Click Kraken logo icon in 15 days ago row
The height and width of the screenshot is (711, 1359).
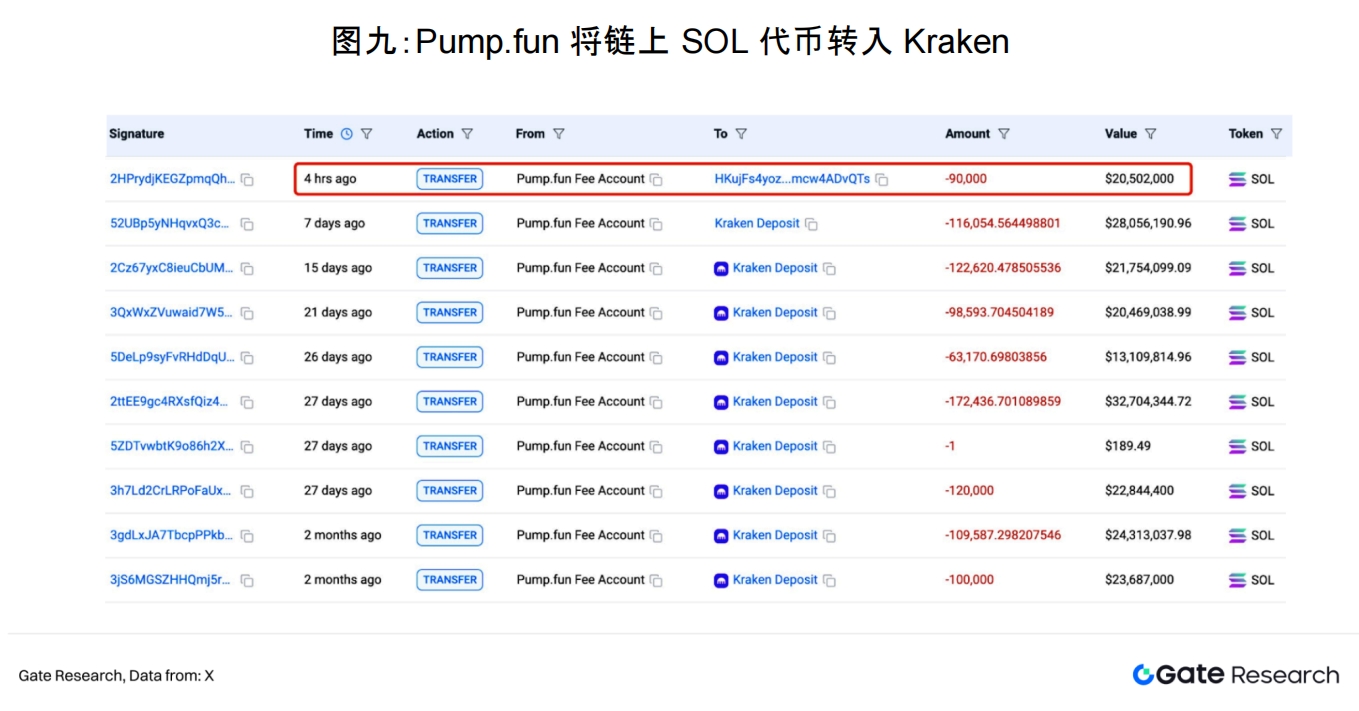pyautogui.click(x=721, y=268)
